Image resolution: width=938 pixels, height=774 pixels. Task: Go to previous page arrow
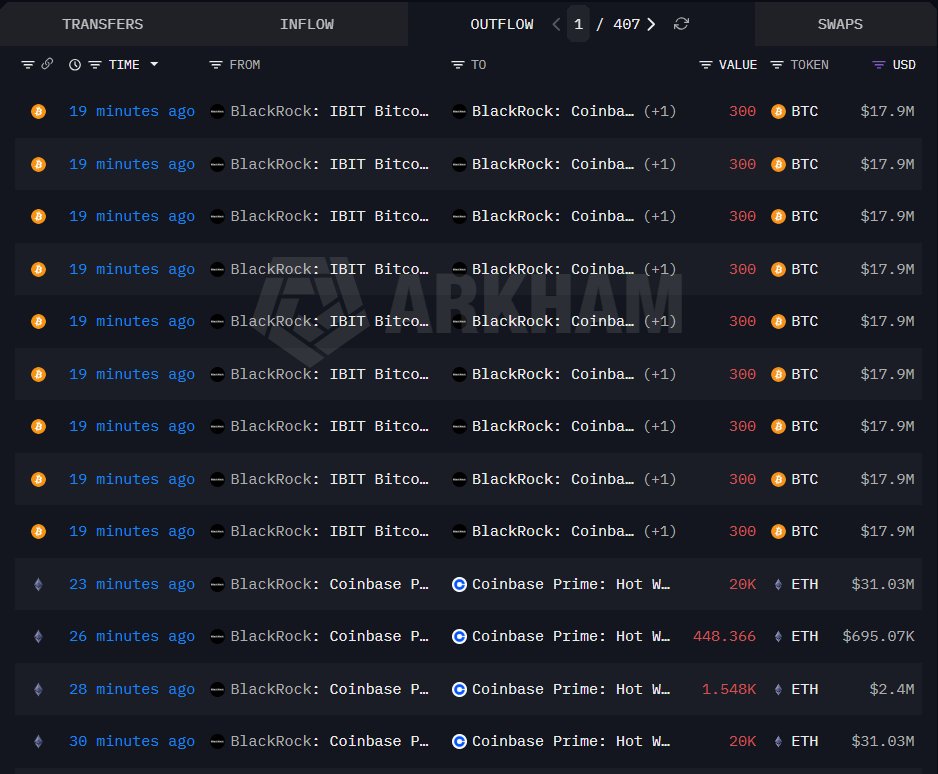pyautogui.click(x=556, y=24)
